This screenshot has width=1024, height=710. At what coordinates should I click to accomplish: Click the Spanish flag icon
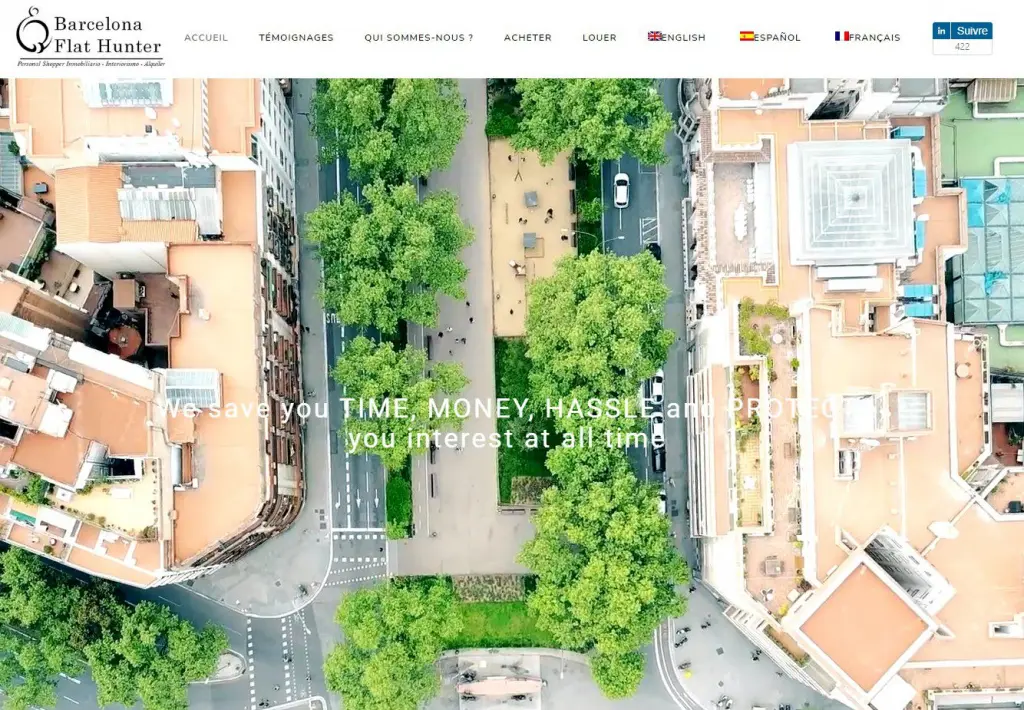pyautogui.click(x=747, y=36)
